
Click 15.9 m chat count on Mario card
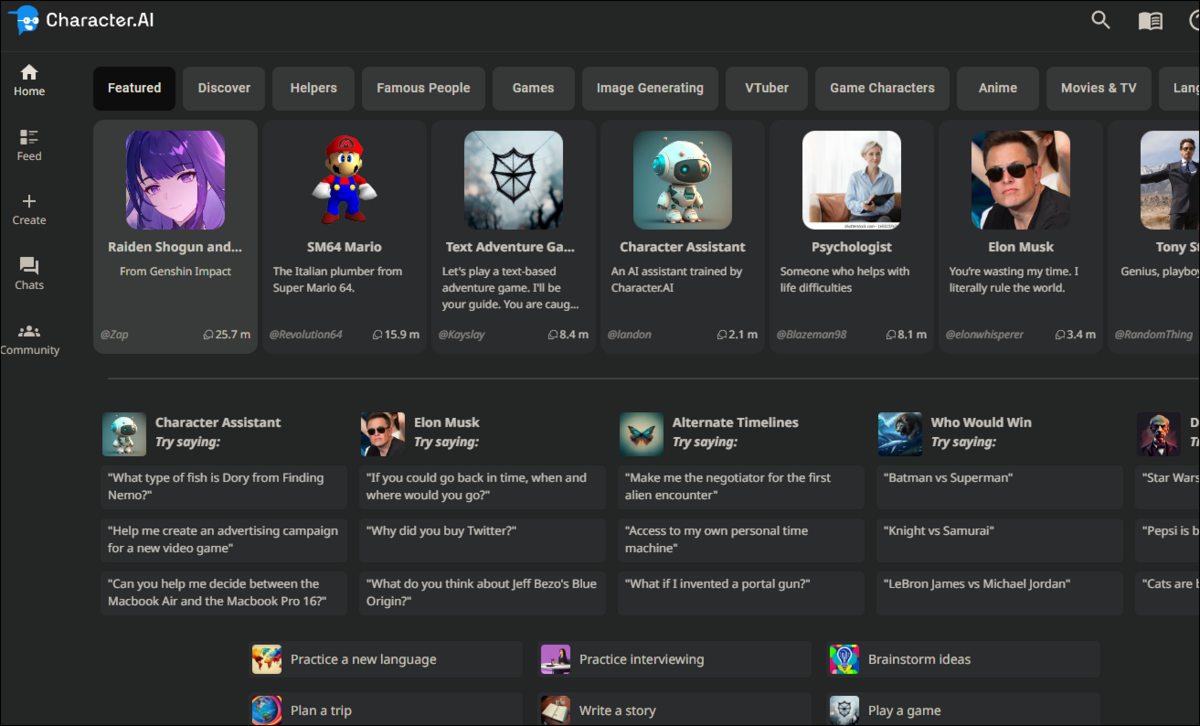pos(396,335)
